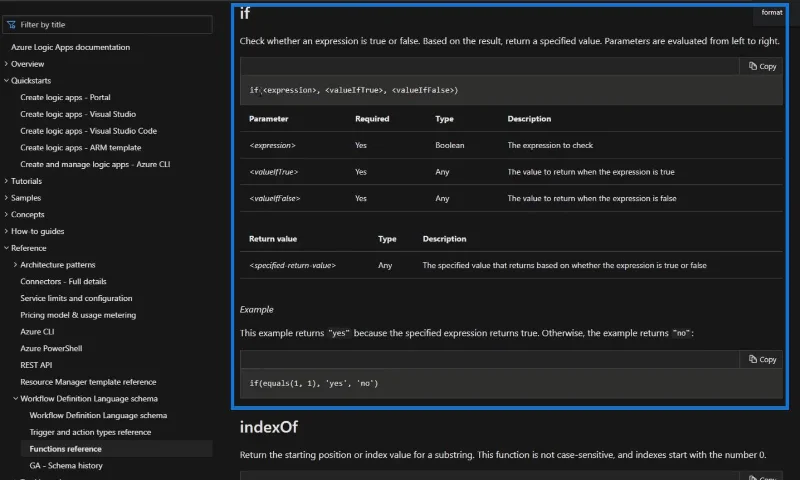Click the if(<expression>, <valueIfTrue>, <valueIfFalse>) code
Screen dimensions: 800x480
(354, 90)
